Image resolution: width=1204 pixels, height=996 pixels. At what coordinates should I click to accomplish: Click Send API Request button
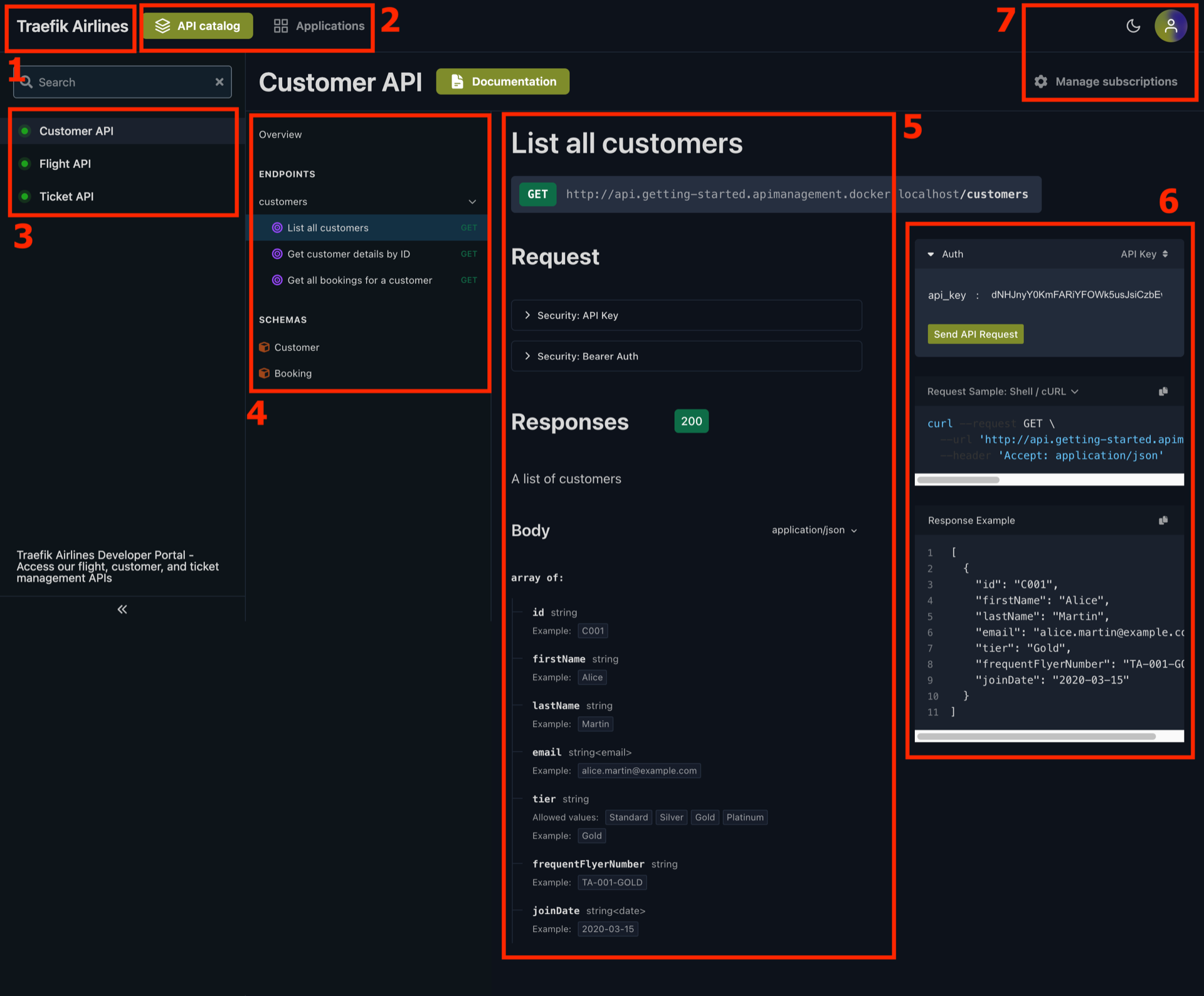coord(976,334)
